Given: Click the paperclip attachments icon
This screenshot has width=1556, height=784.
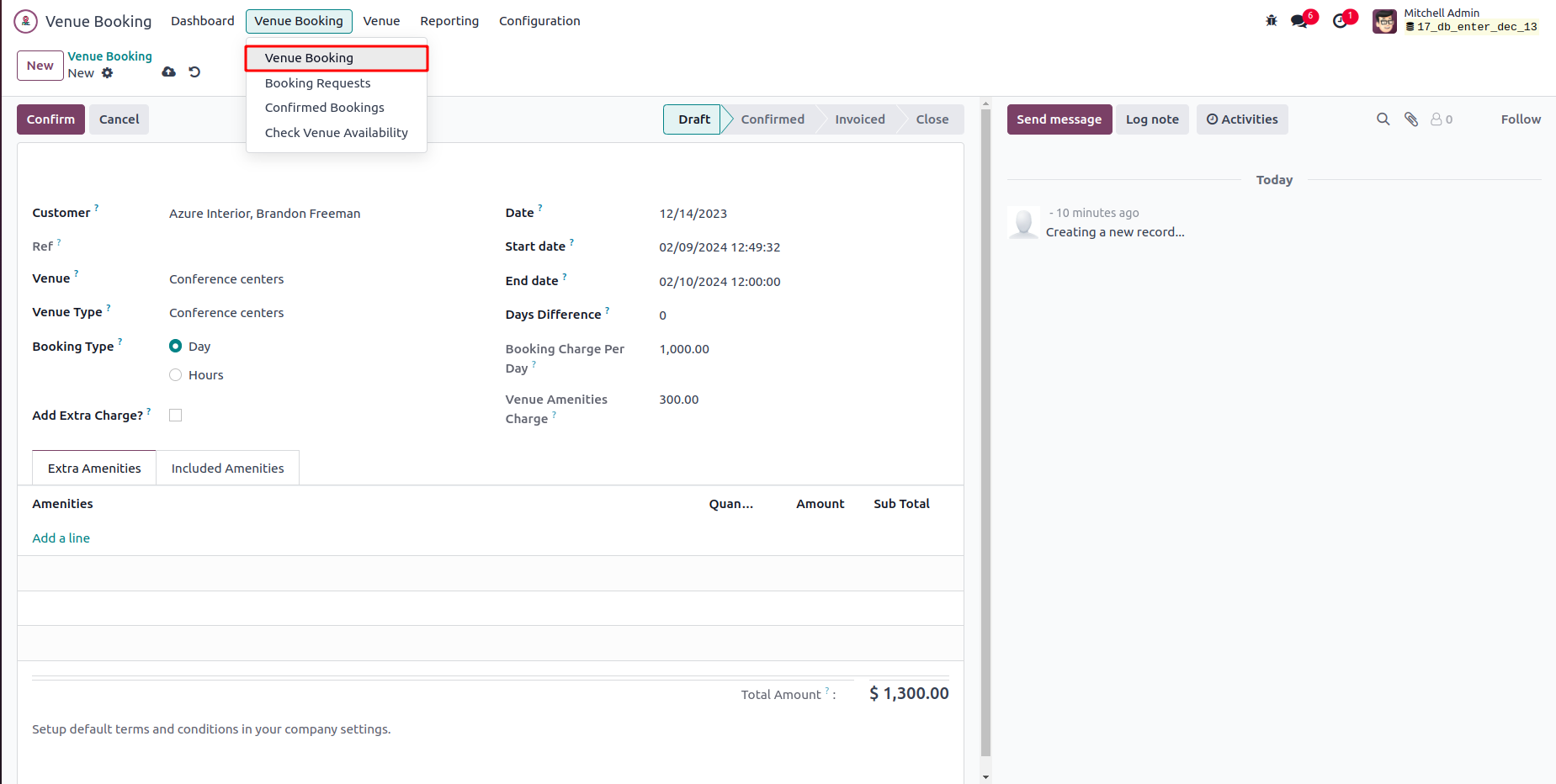Looking at the screenshot, I should tap(1411, 119).
